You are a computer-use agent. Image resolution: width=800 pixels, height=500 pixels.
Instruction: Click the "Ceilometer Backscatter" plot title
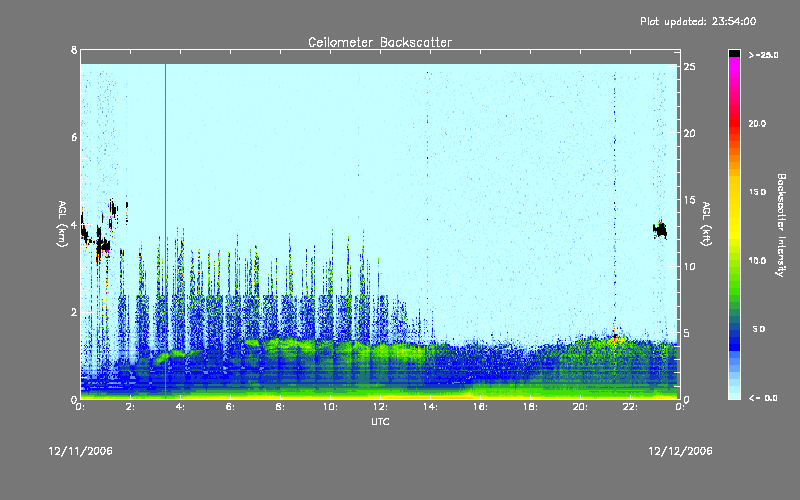(380, 42)
